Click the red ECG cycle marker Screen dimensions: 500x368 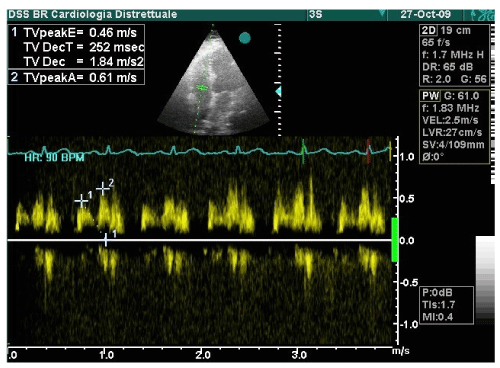pos(368,152)
